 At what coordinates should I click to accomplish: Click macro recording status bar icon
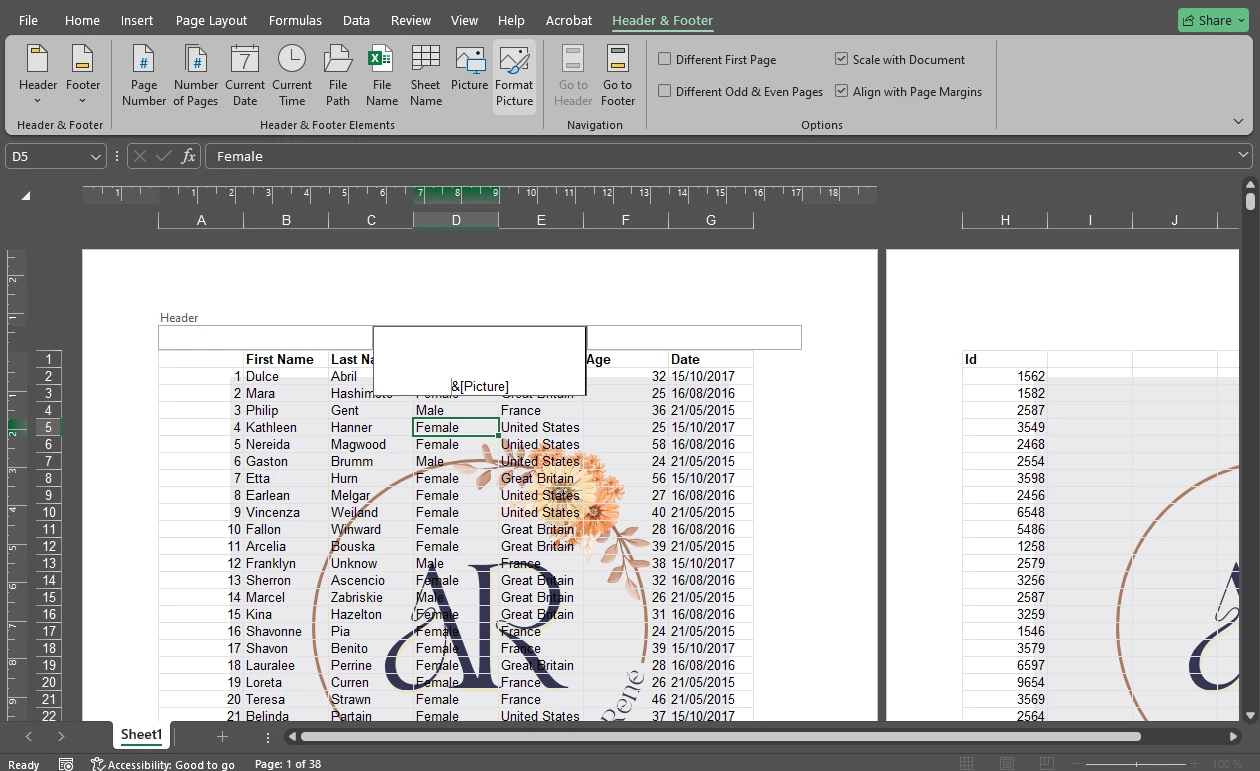[66, 764]
